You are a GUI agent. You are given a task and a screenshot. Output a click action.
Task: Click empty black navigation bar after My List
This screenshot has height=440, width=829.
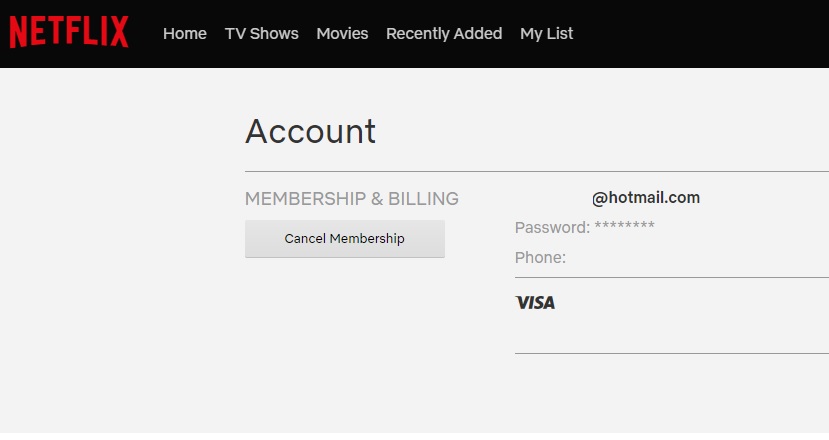(x=700, y=33)
